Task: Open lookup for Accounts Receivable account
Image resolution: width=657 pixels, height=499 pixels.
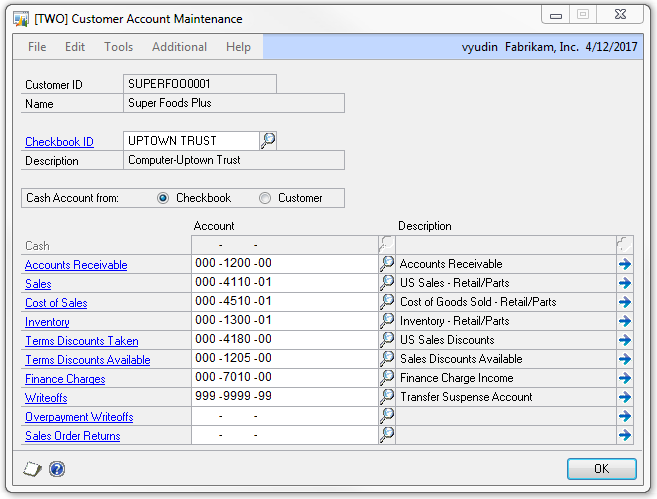Action: [x=387, y=264]
